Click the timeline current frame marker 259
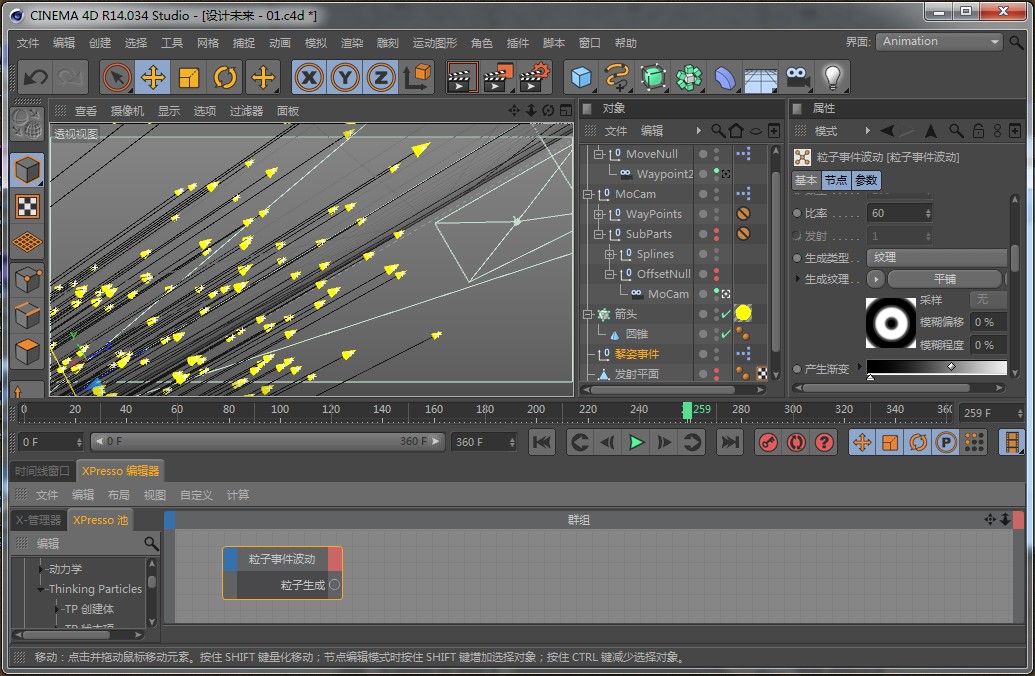Image resolution: width=1035 pixels, height=676 pixels. point(687,411)
